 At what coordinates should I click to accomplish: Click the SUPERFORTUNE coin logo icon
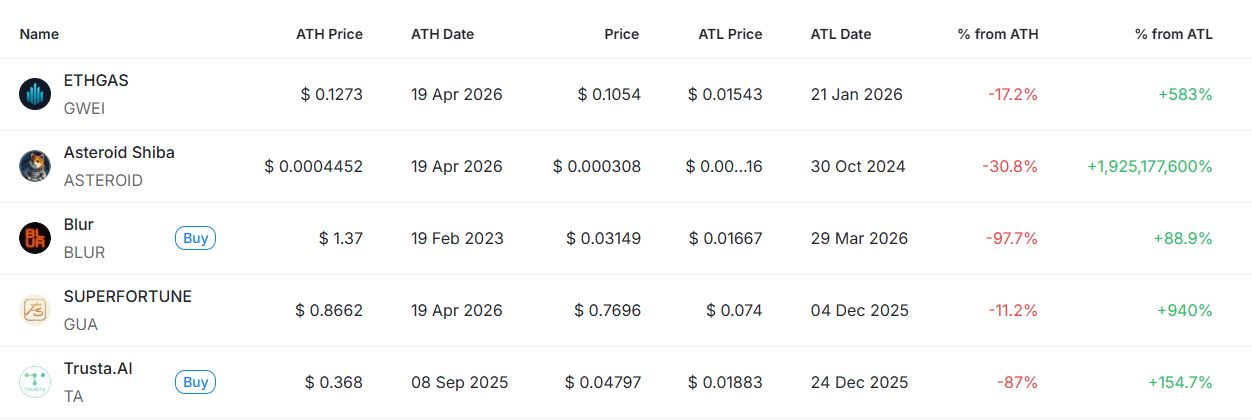point(35,310)
